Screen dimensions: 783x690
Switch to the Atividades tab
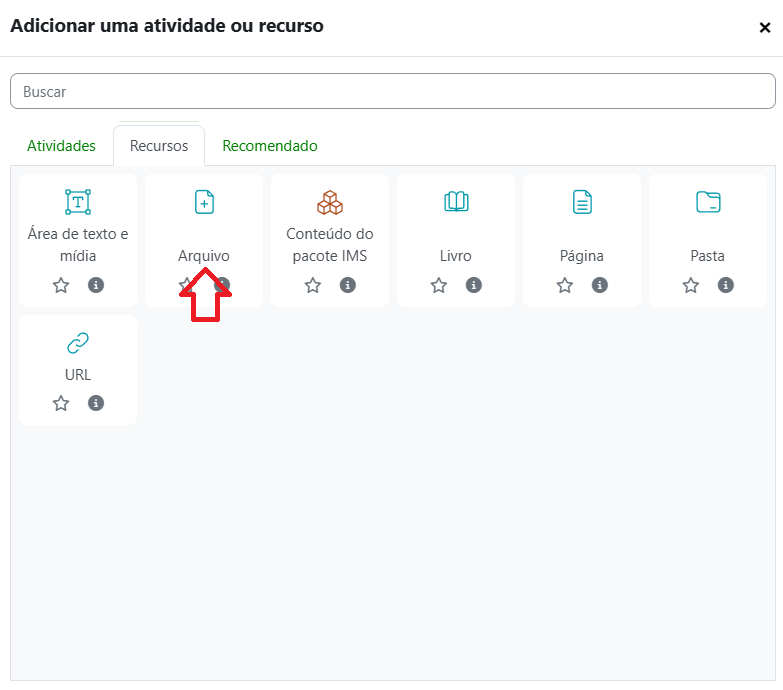point(61,146)
